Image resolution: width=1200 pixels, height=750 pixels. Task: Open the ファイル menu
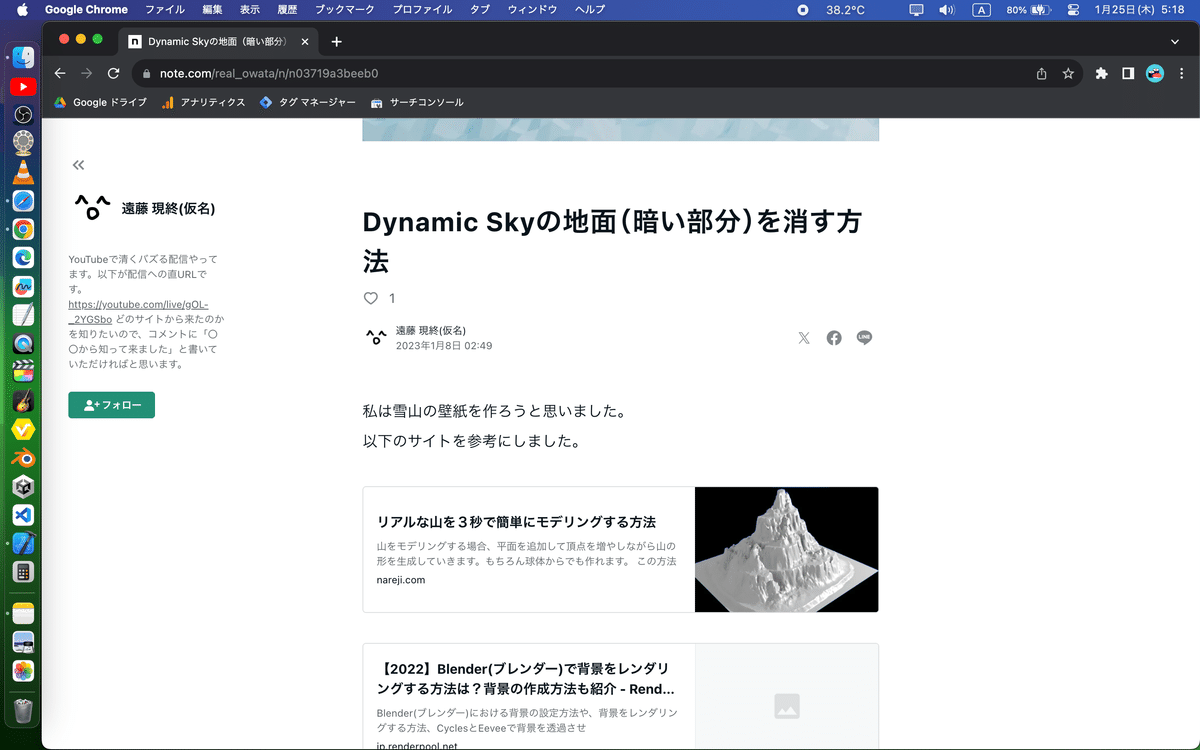(x=165, y=10)
